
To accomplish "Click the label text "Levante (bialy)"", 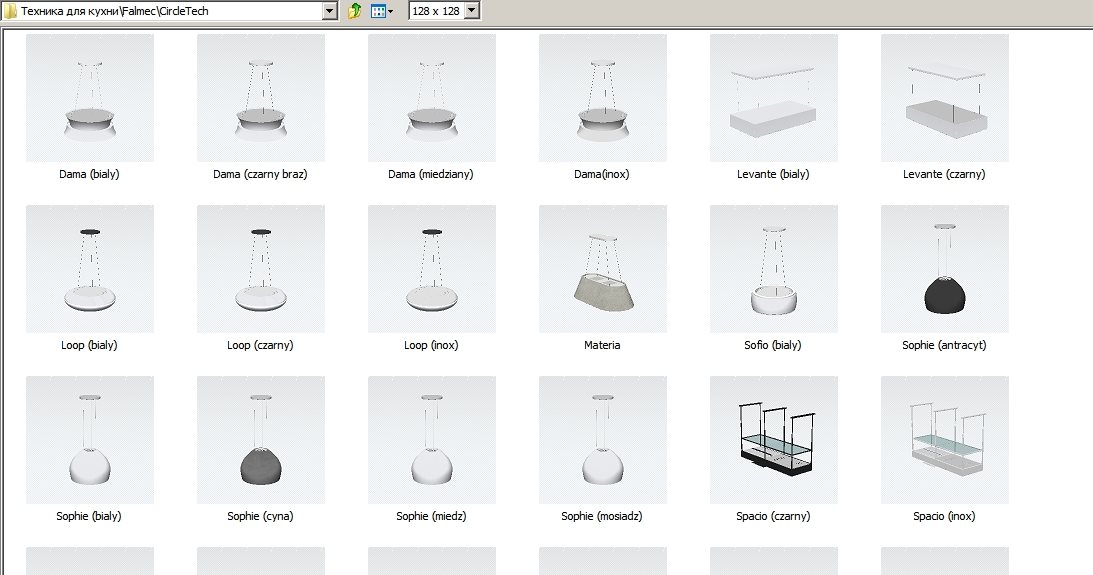I will click(773, 174).
